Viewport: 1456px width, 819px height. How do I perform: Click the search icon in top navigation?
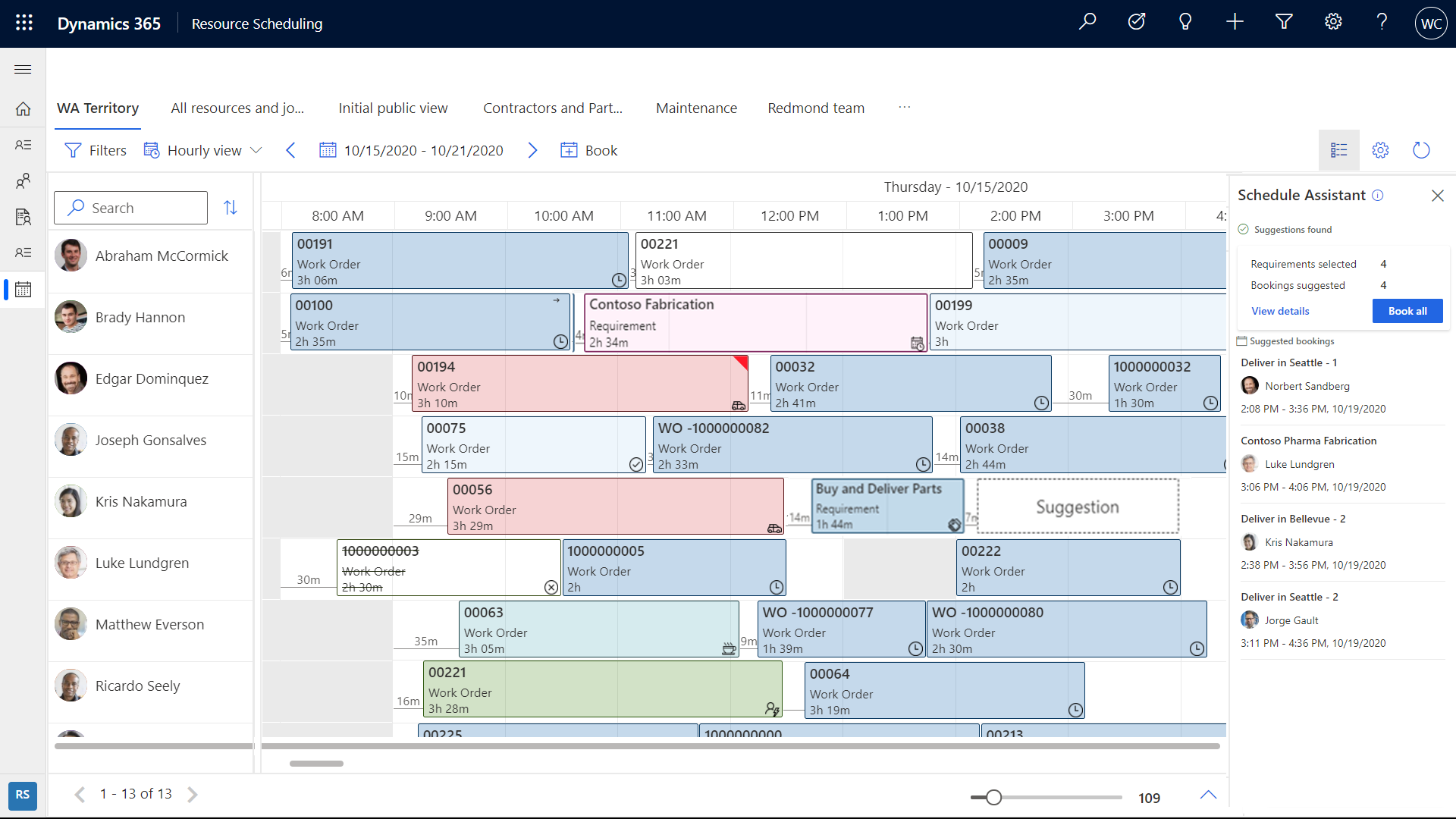(1087, 23)
